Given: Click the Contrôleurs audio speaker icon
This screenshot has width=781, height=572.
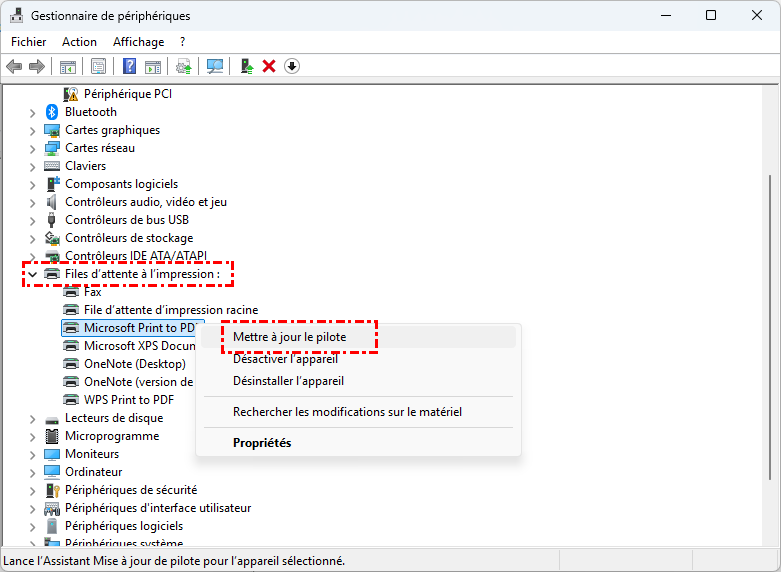Looking at the screenshot, I should 51,202.
